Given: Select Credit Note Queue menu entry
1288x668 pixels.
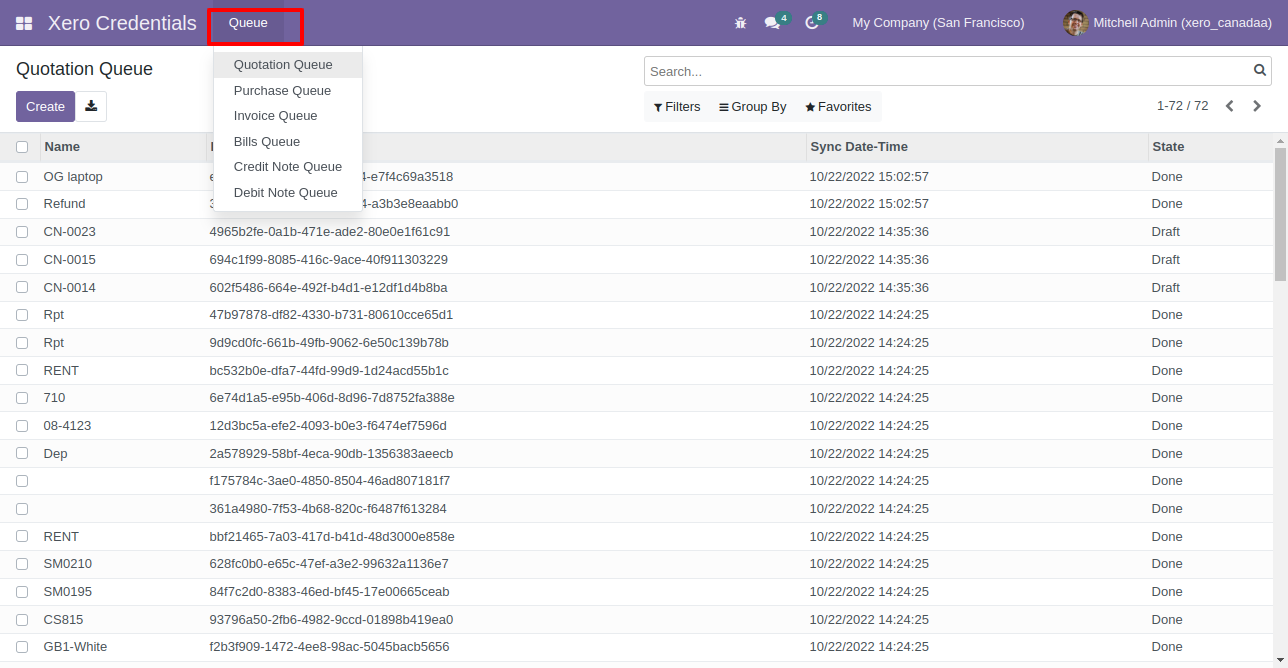Looking at the screenshot, I should coord(288,167).
